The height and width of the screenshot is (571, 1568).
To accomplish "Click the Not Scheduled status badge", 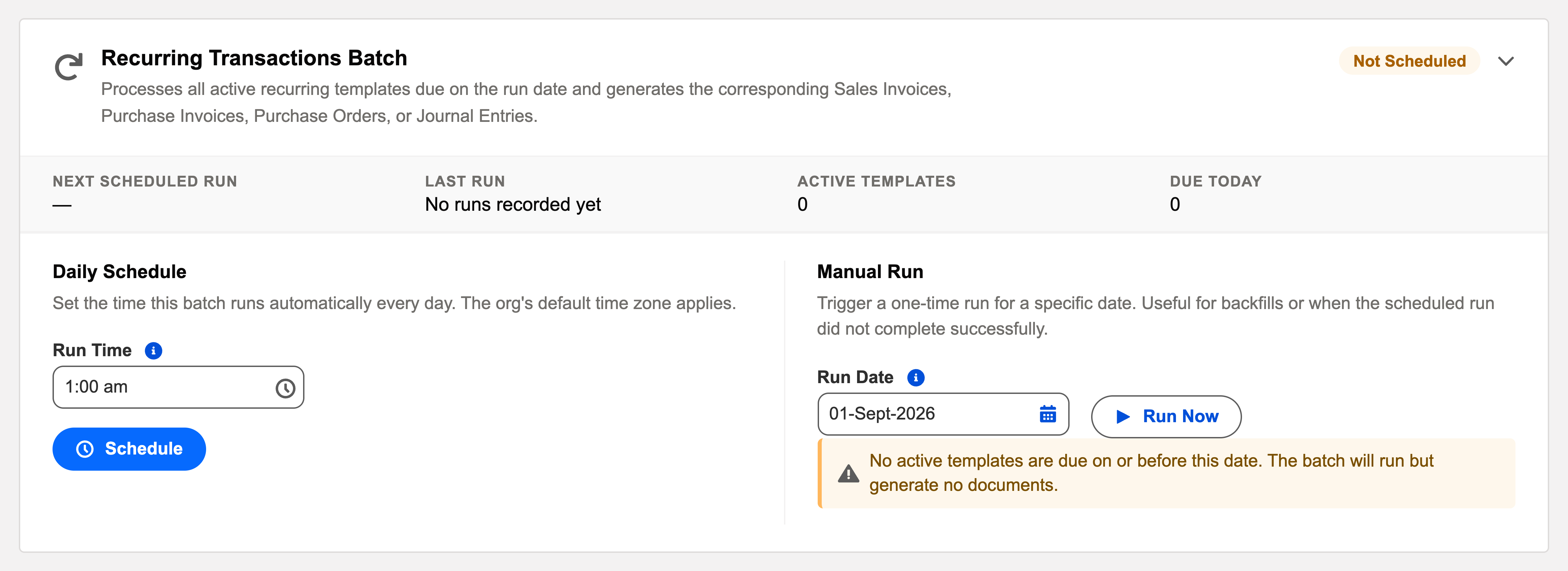I will (1409, 61).
